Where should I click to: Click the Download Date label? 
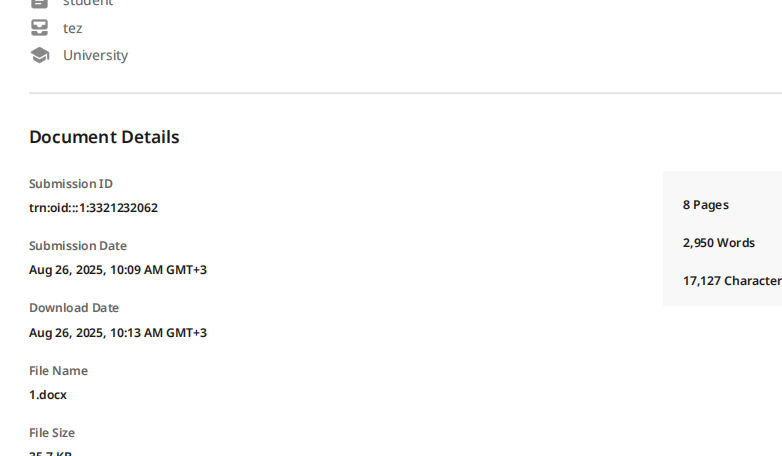point(74,308)
